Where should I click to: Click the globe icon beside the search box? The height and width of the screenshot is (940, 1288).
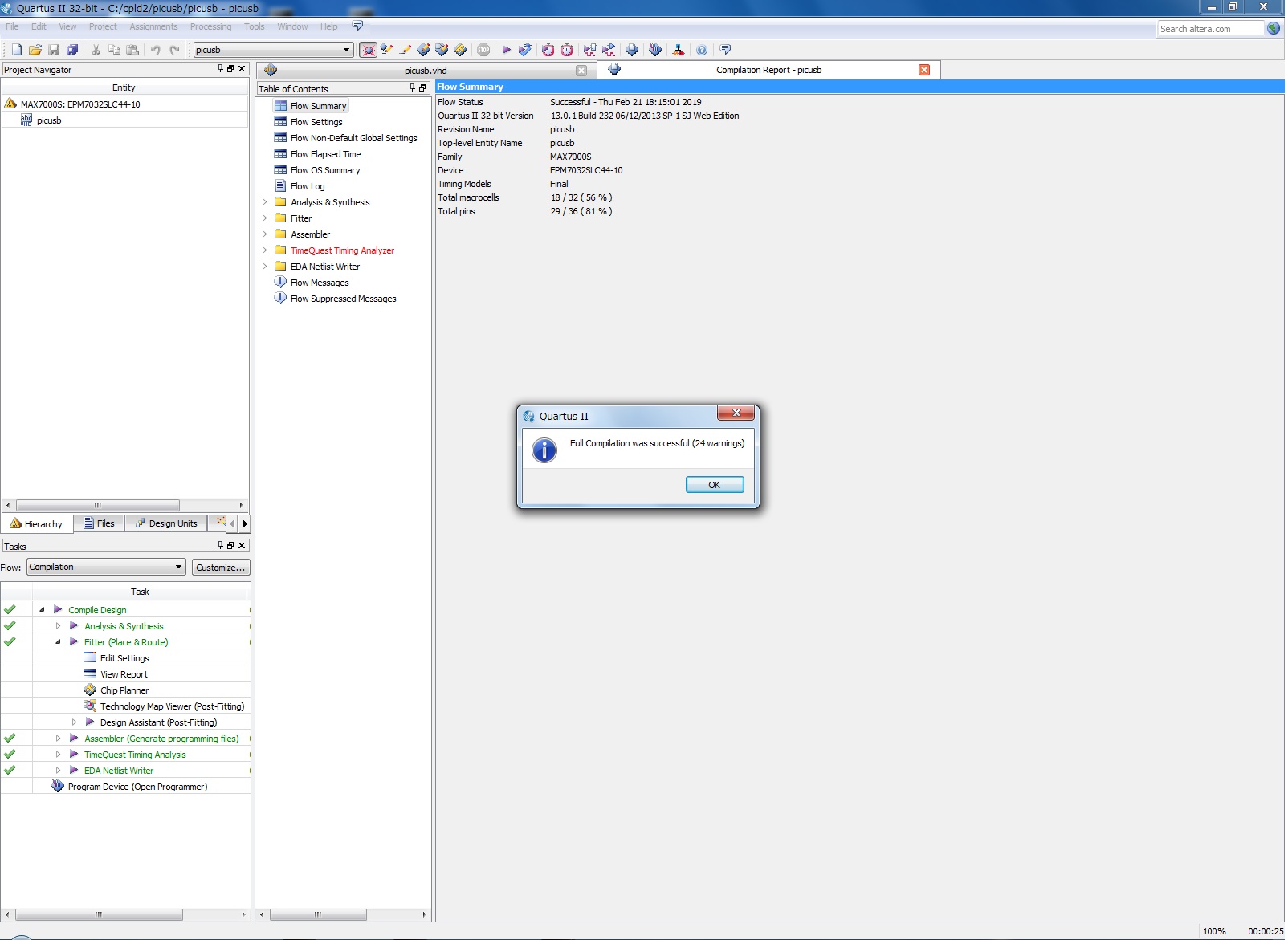pos(1274,28)
